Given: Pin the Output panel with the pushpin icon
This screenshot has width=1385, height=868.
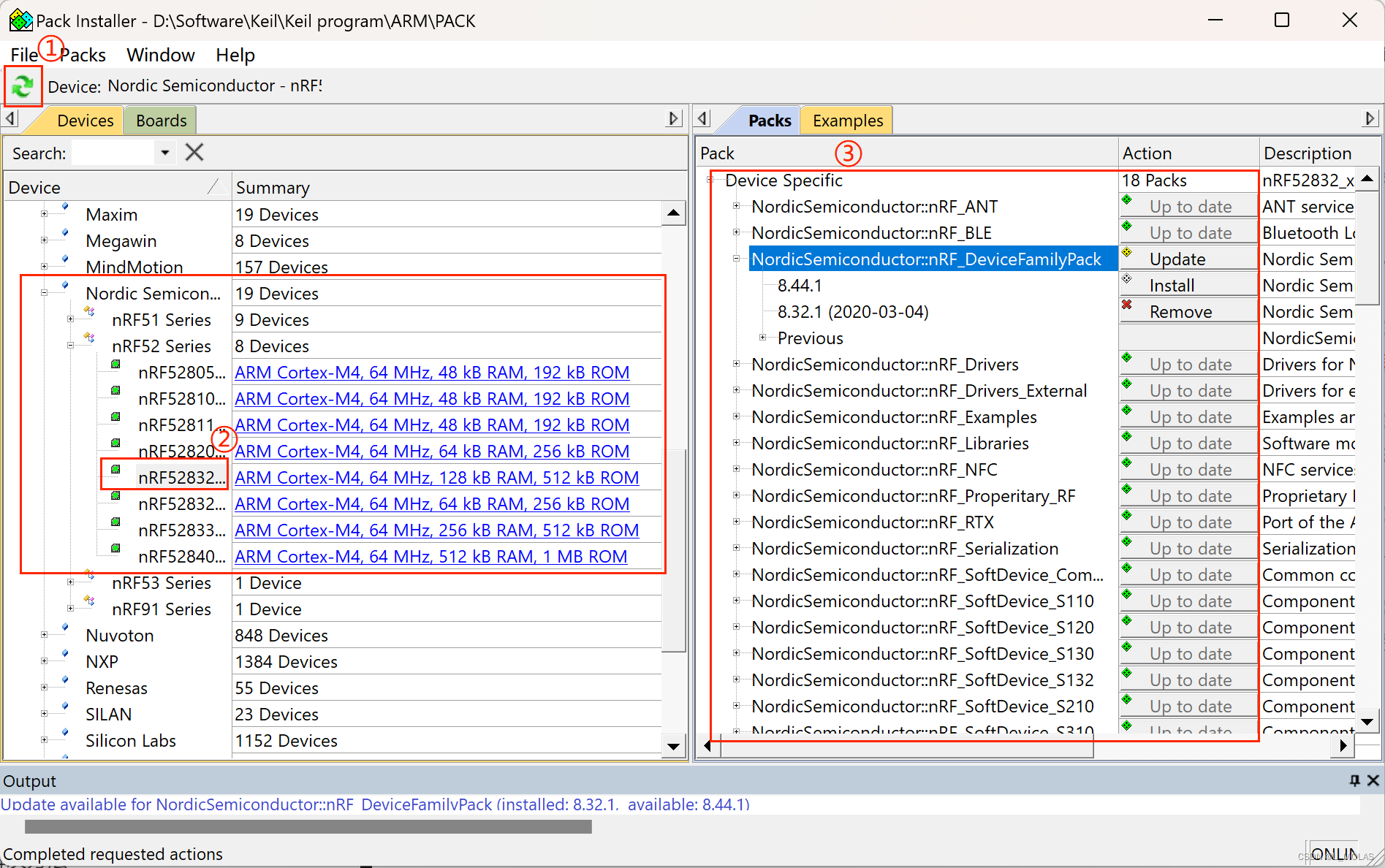Looking at the screenshot, I should [1354, 780].
